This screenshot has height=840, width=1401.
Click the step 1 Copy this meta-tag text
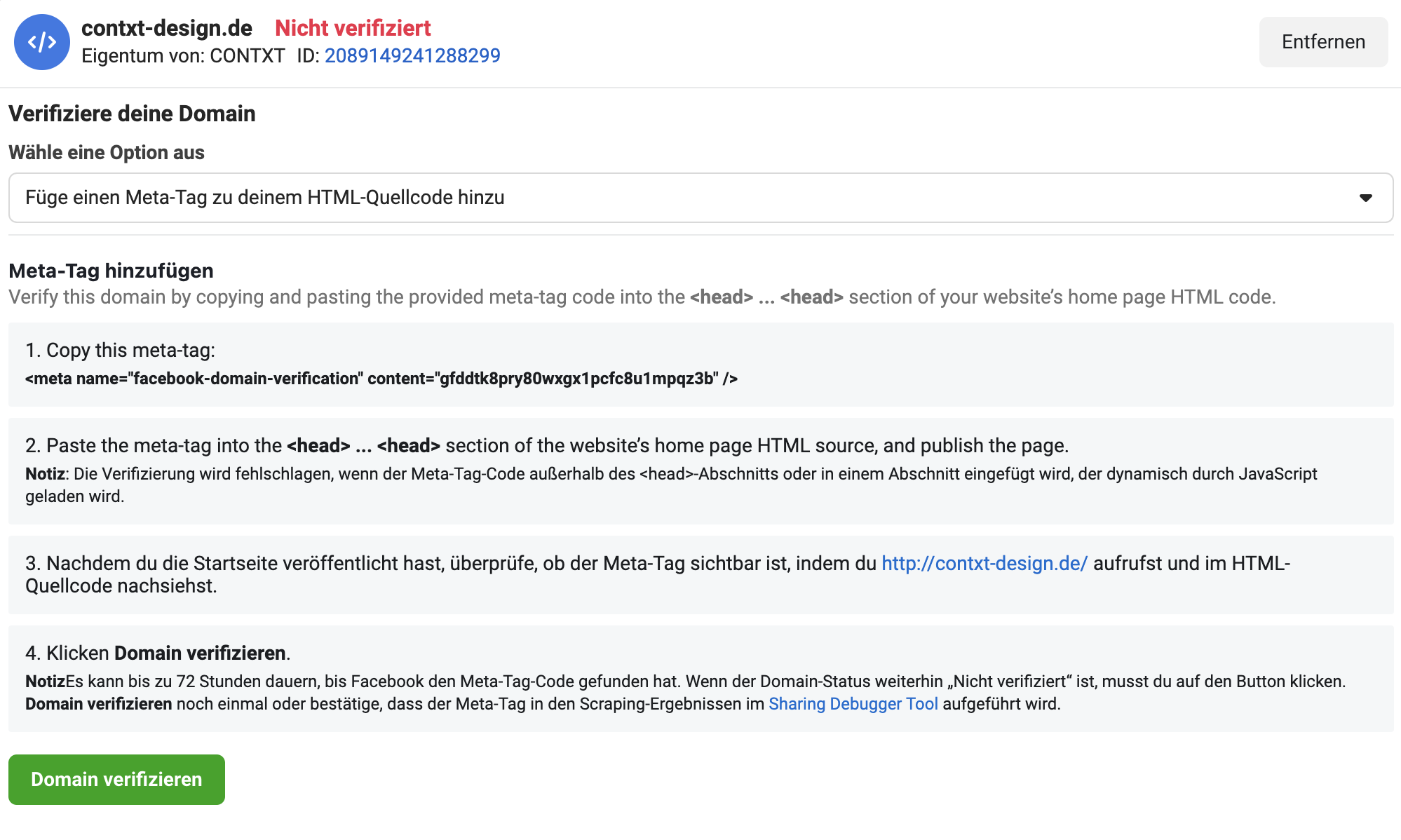click(120, 350)
